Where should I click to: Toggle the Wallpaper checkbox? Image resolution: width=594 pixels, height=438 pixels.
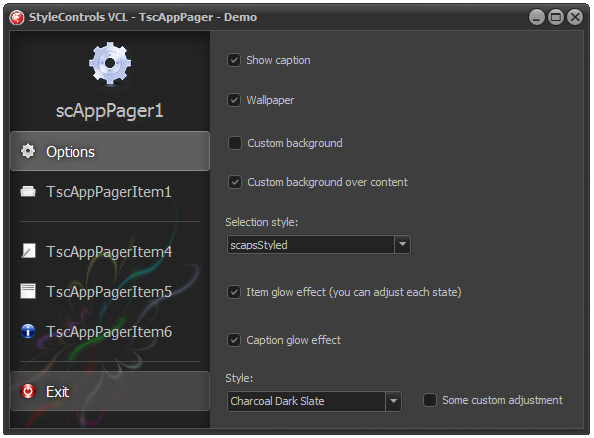click(234, 100)
